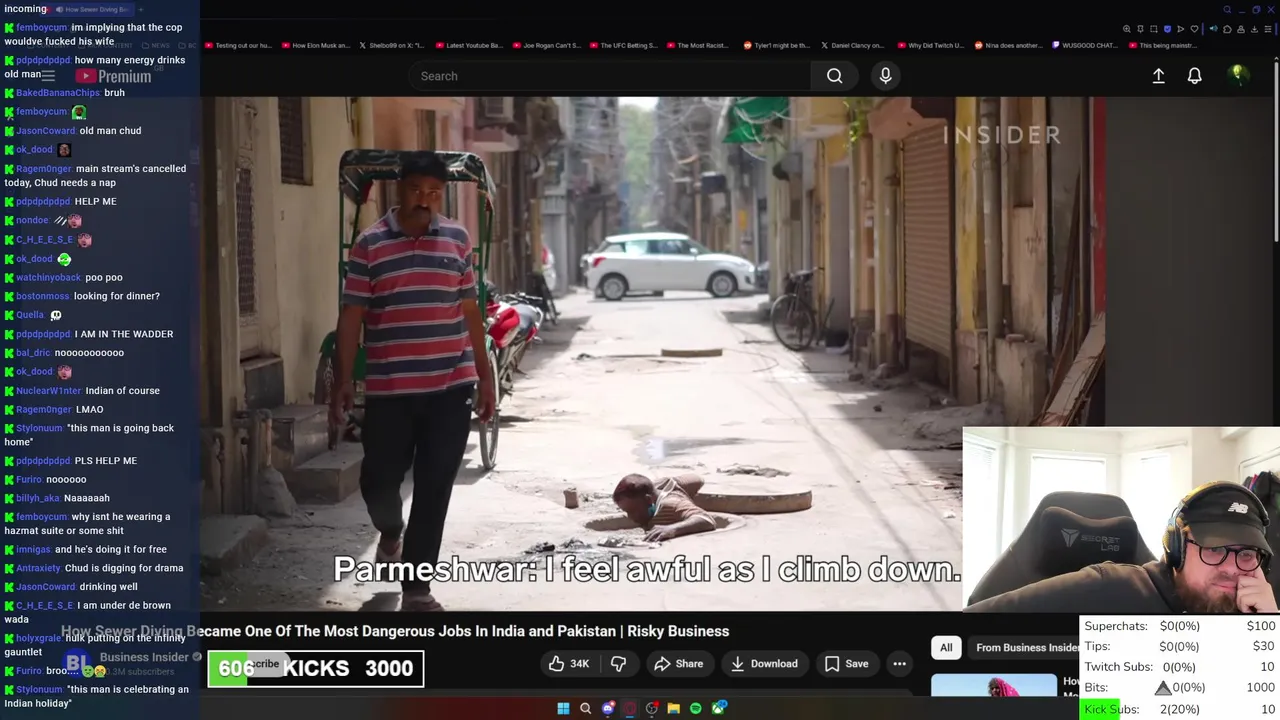
Task: Click into the YouTube search field
Action: 610,76
